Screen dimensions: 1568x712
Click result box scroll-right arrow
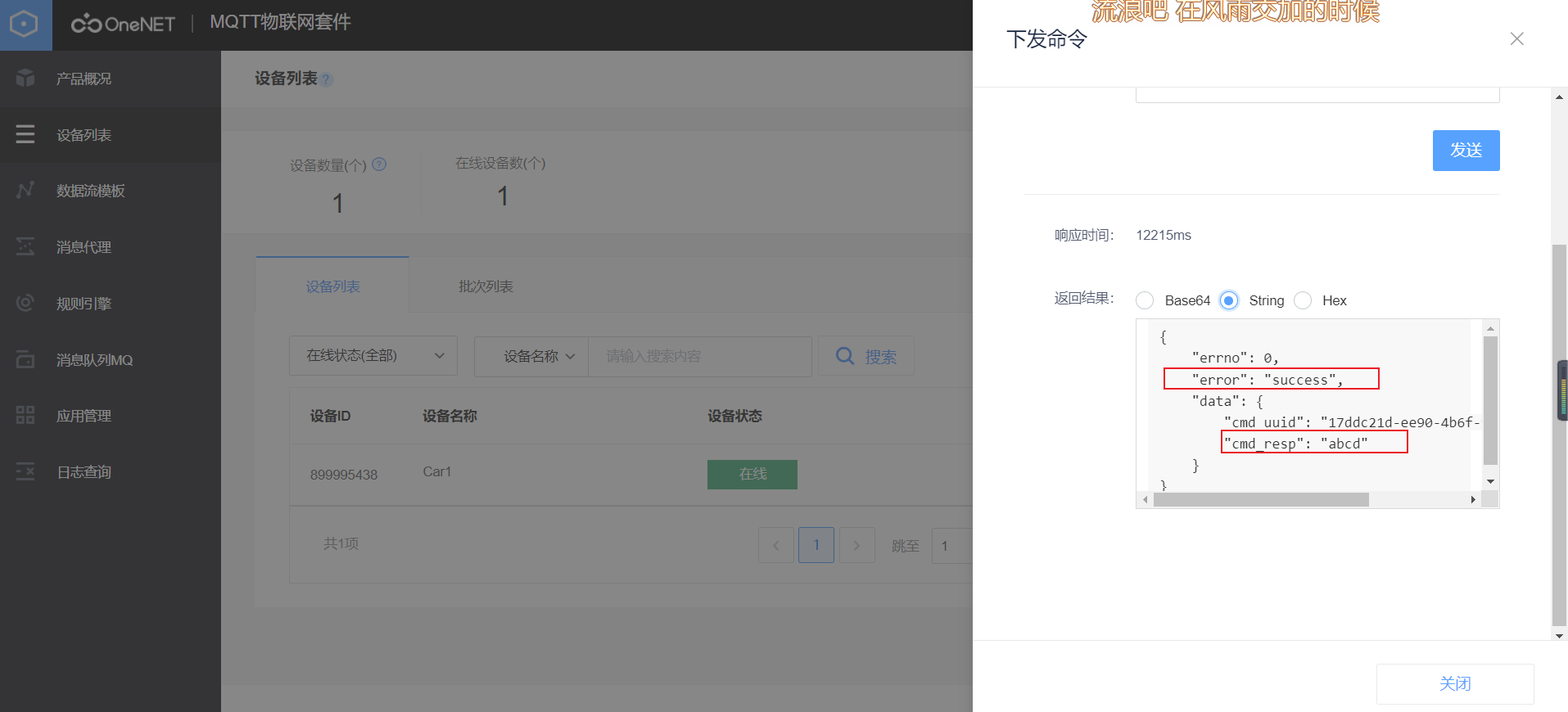[x=1473, y=499]
